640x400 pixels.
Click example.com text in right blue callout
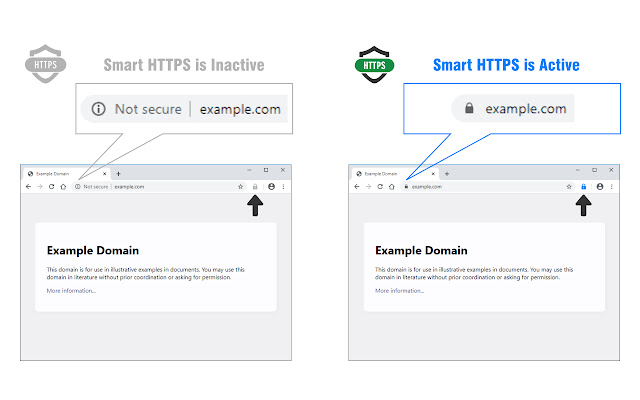tap(526, 109)
